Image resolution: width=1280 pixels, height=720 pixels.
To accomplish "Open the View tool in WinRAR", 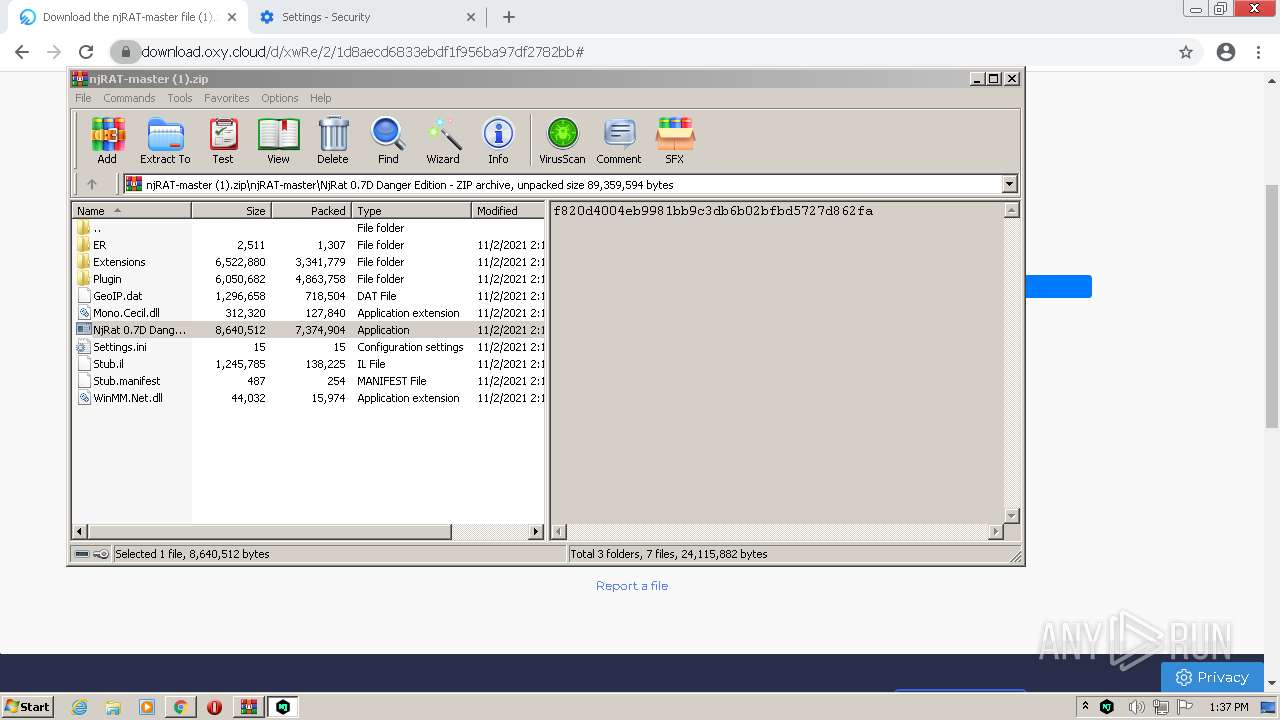I will pyautogui.click(x=278, y=140).
